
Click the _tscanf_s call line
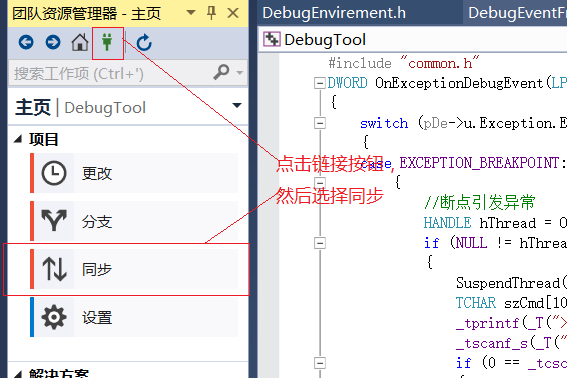pos(511,343)
